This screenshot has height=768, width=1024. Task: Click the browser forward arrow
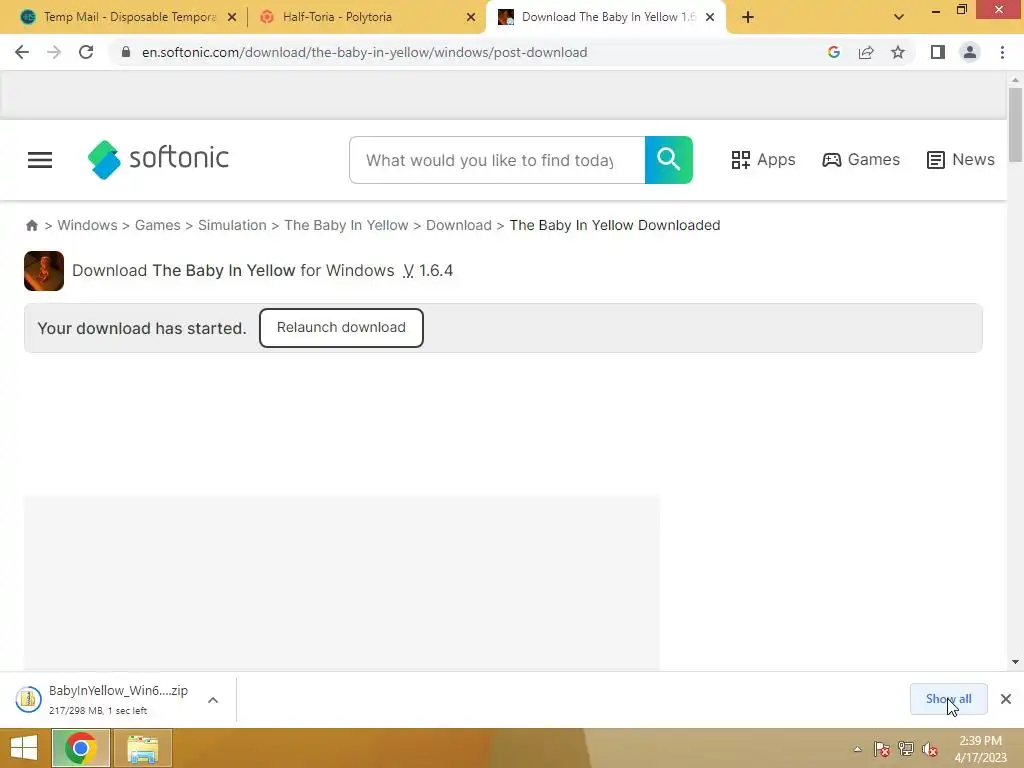[54, 52]
